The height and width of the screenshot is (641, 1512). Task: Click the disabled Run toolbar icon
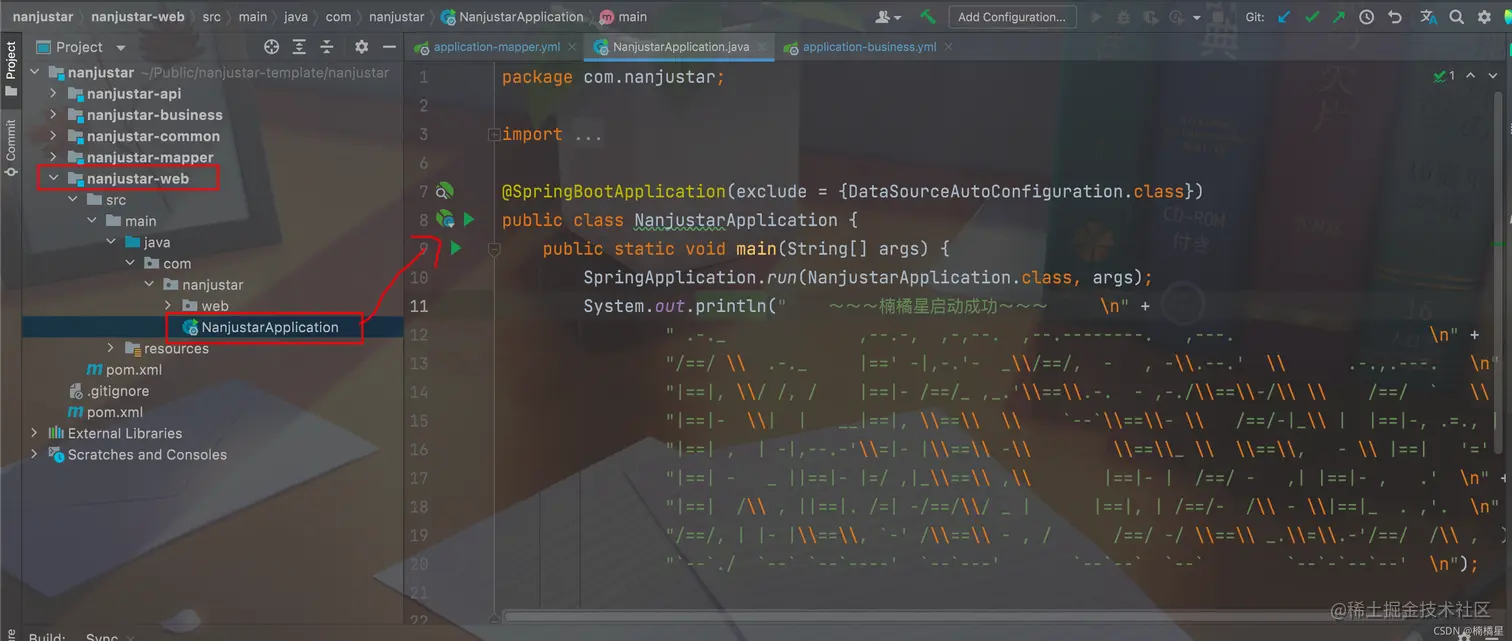1097,17
